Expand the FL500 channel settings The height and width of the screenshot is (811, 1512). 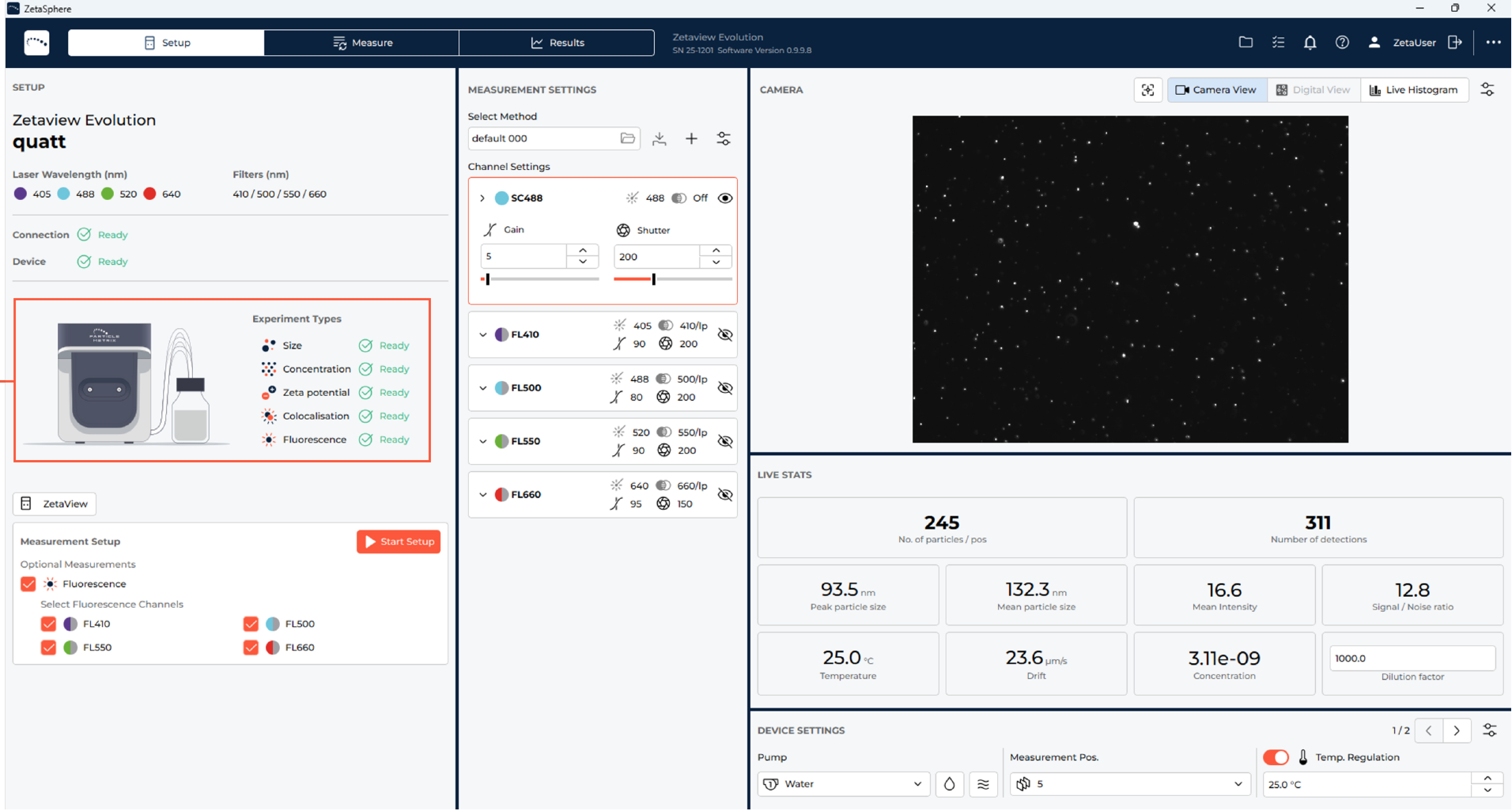click(483, 388)
